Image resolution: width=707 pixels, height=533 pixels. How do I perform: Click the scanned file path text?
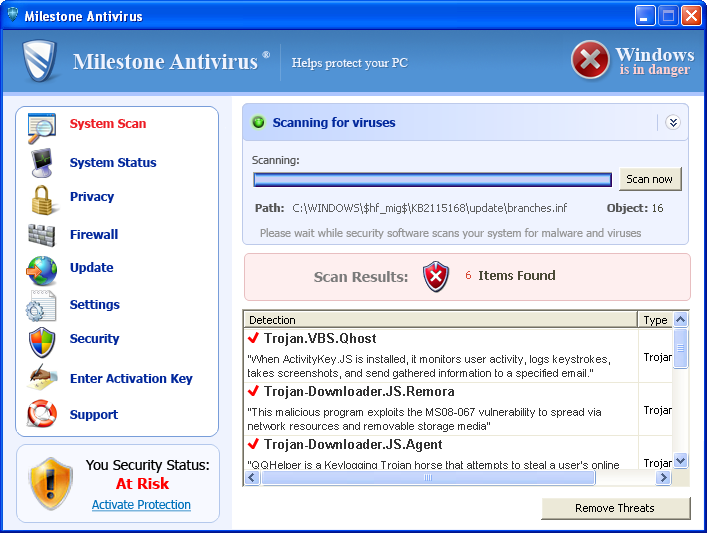pyautogui.click(x=429, y=208)
